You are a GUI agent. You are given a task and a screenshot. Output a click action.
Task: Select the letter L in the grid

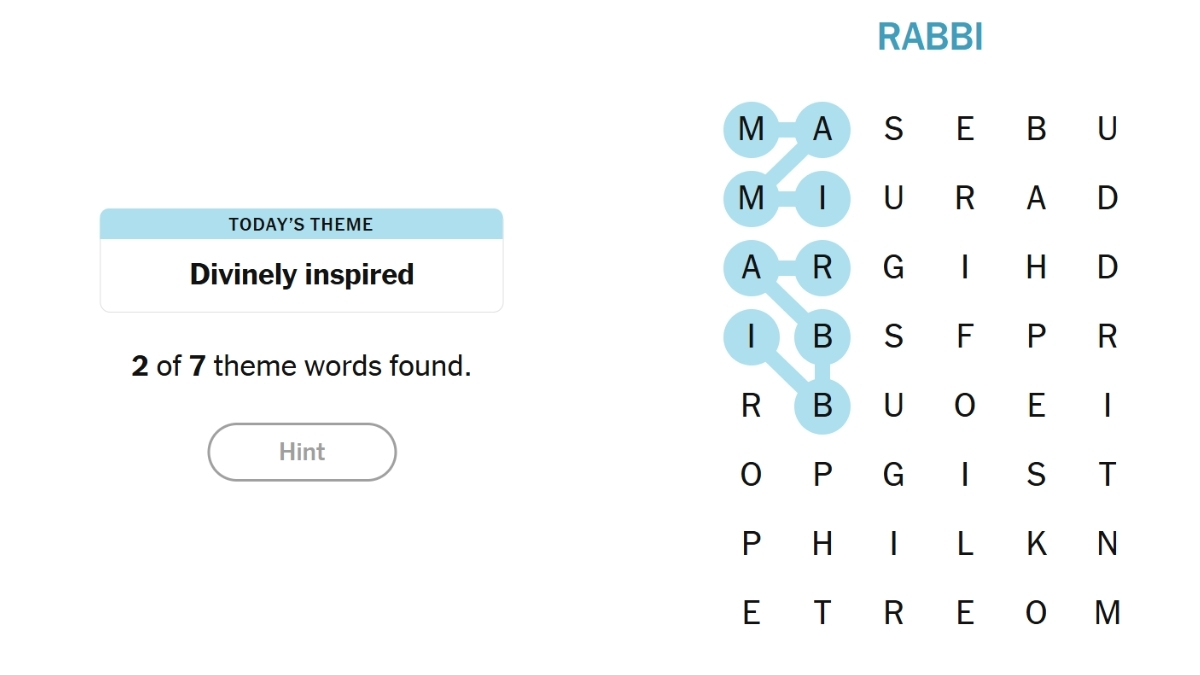tap(964, 543)
